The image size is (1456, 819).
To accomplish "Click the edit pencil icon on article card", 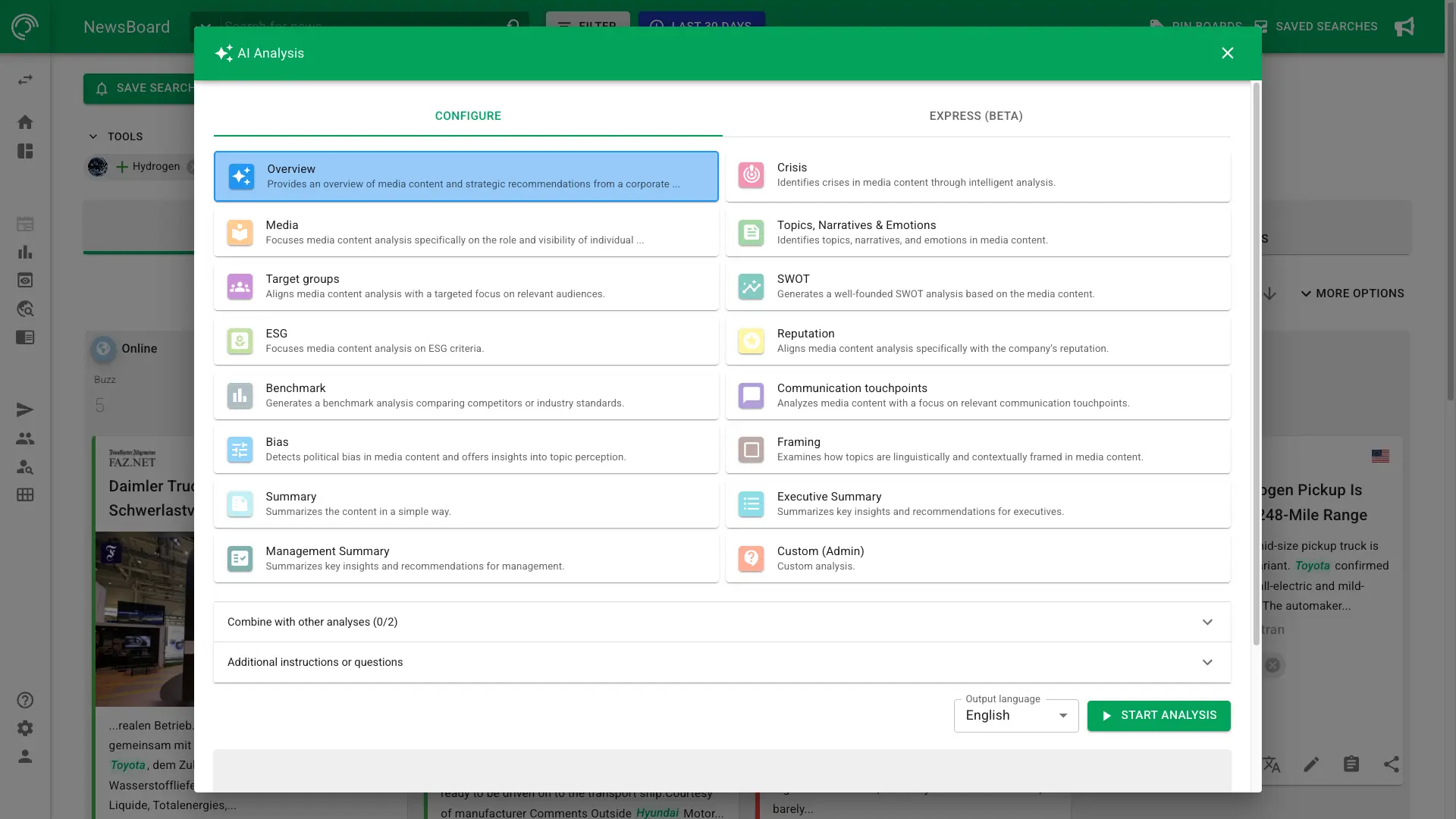I will [1311, 764].
